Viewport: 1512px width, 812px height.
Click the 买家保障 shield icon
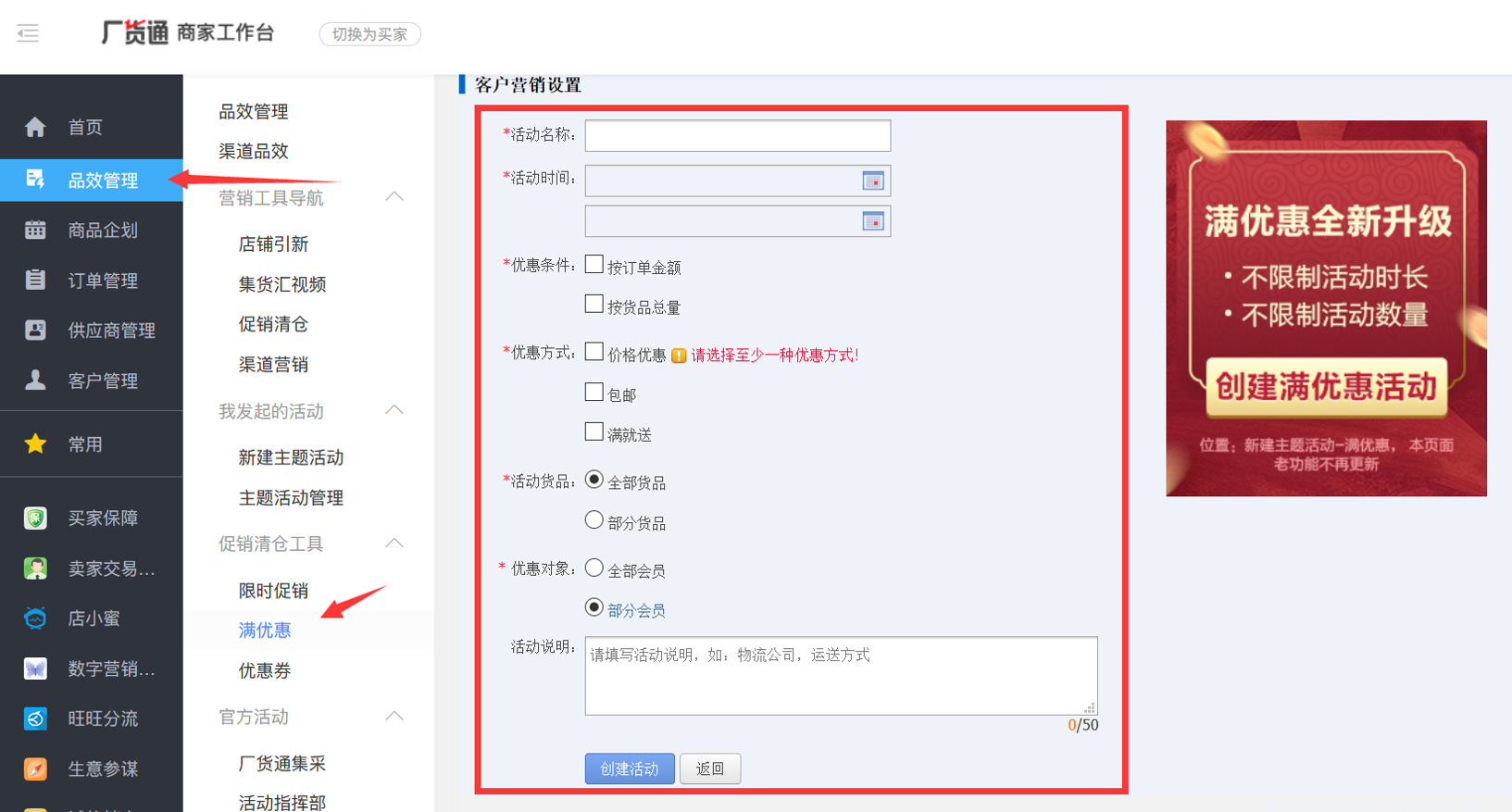point(35,518)
